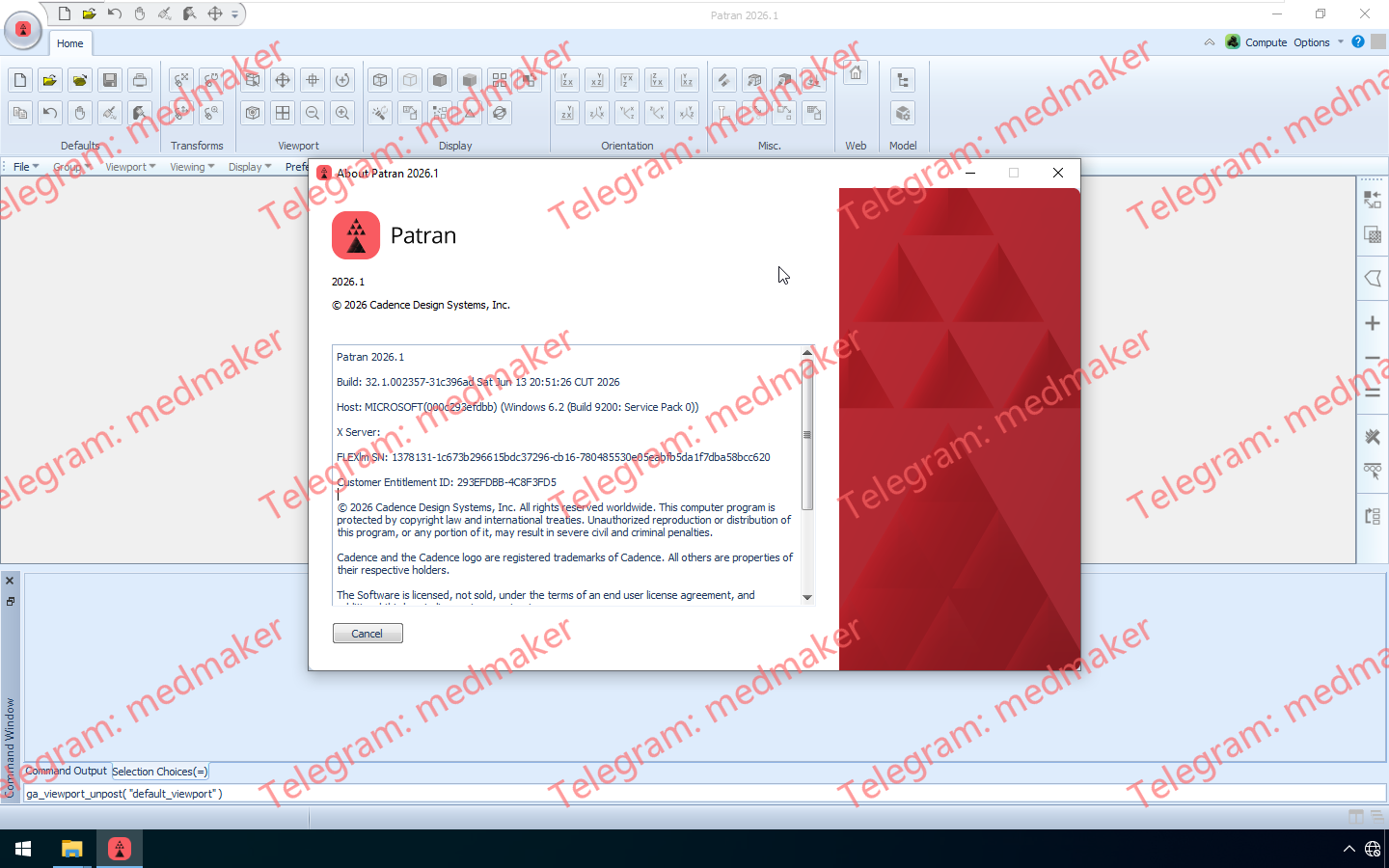Viewport: 1389px width, 868px height.
Task: Select the View Center crosshair icon
Action: tap(313, 80)
